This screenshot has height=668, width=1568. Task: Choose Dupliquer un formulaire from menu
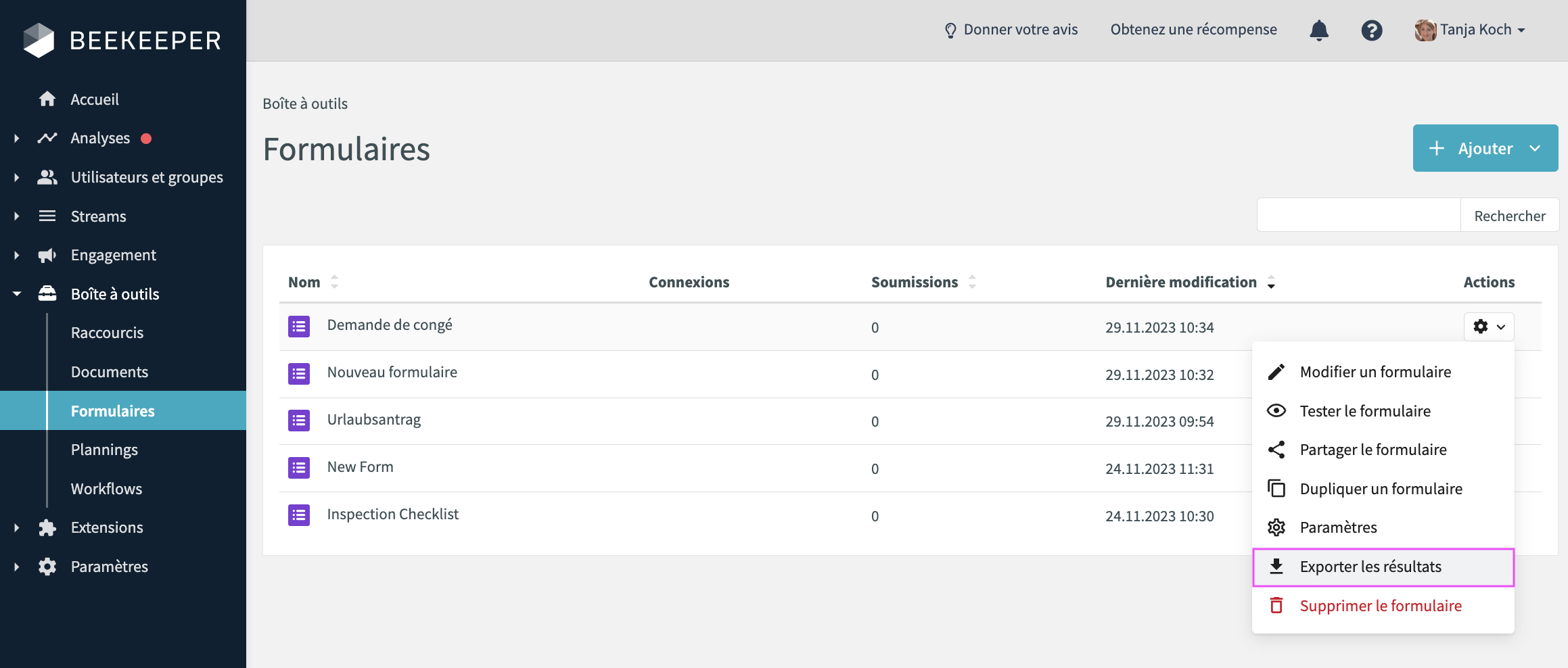1381,489
